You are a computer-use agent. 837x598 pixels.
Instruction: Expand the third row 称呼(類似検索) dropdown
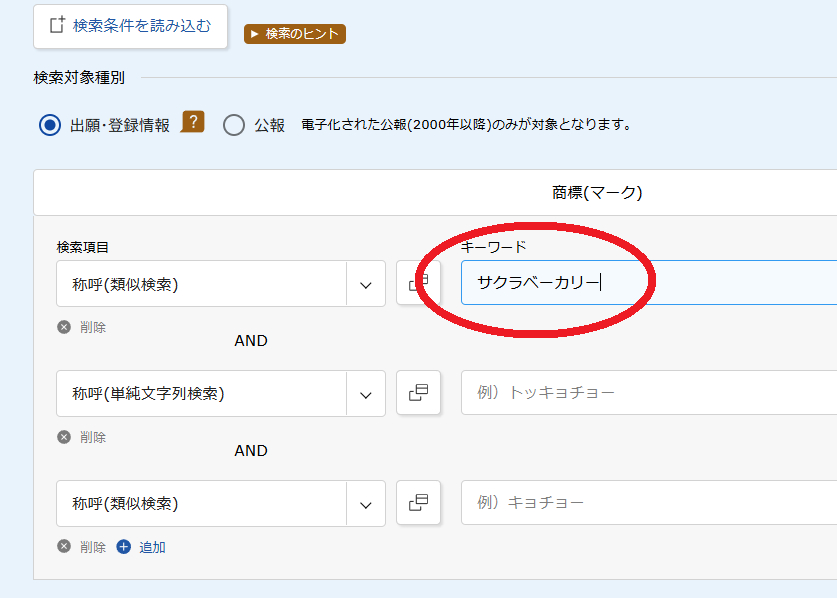221,503
